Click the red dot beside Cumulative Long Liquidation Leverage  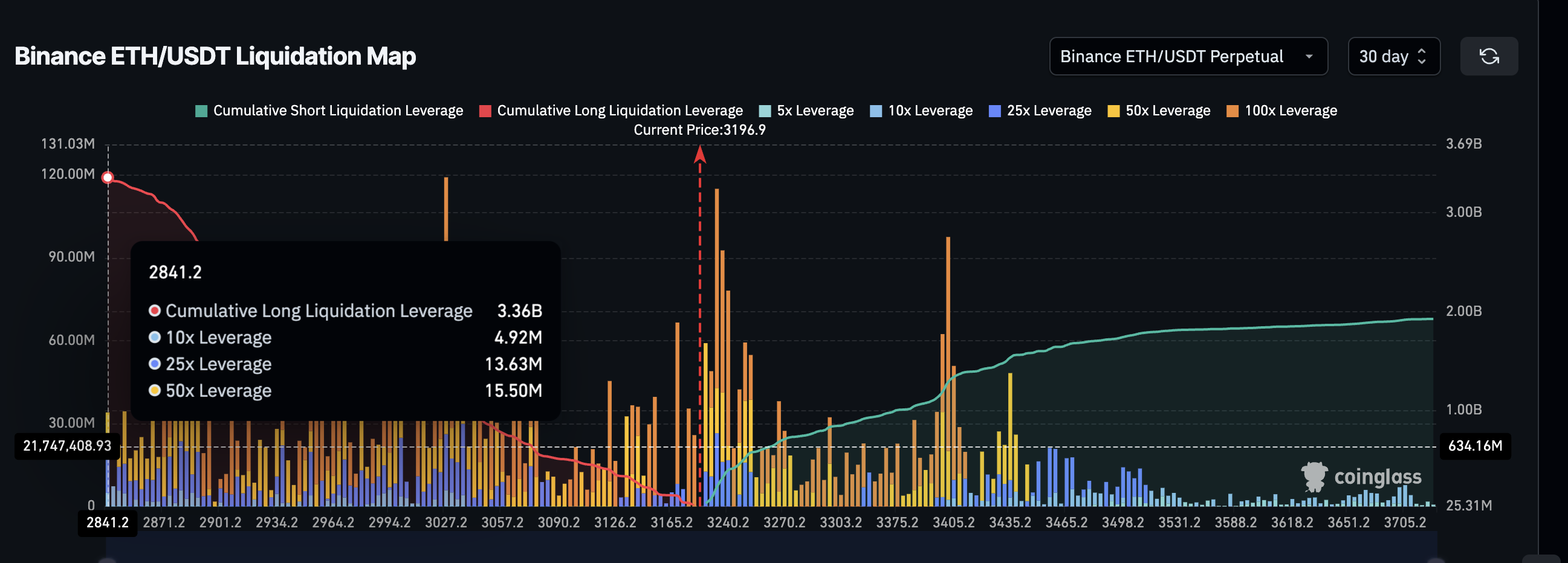click(x=154, y=310)
